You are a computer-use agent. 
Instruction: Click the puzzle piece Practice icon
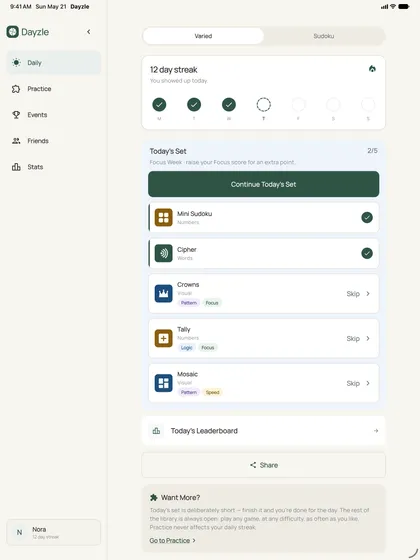click(x=16, y=89)
